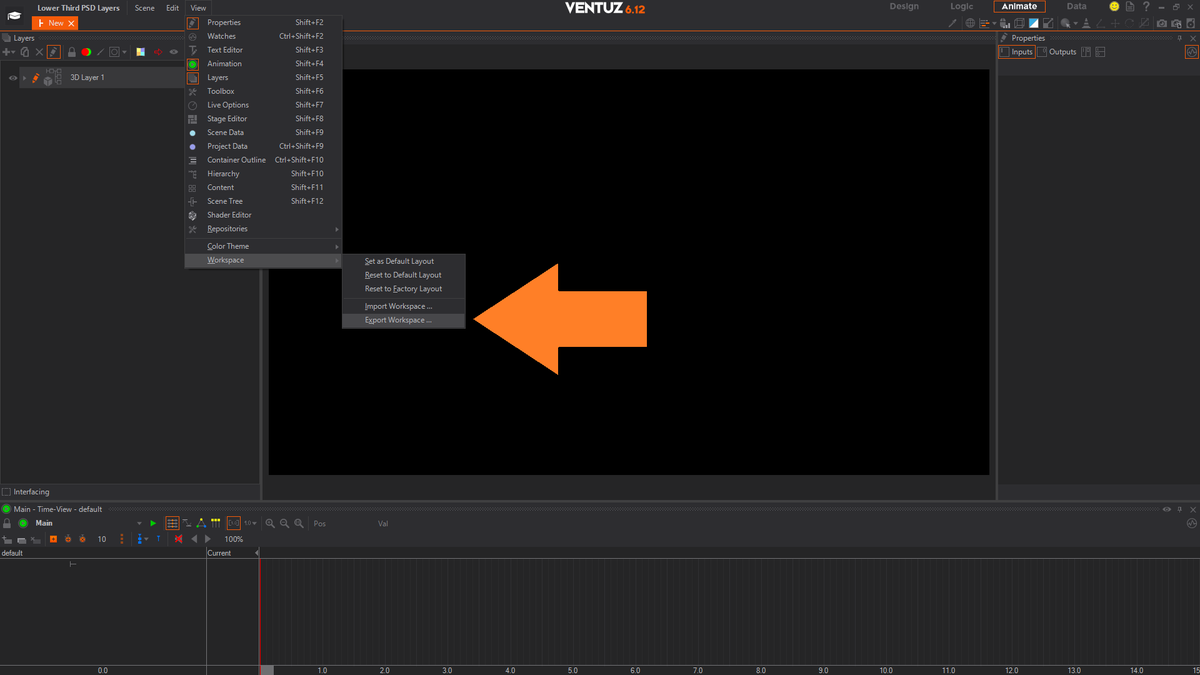Click the blue-white diagonal square icon
The width and height of the screenshot is (1200, 675).
coord(1034,23)
